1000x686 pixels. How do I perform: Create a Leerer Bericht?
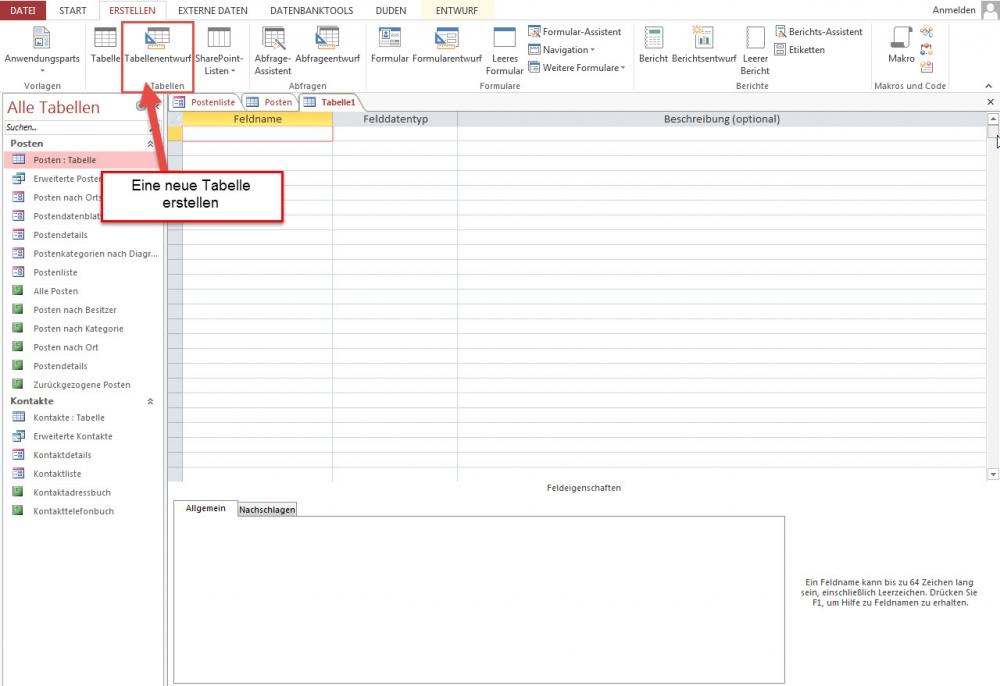[755, 51]
